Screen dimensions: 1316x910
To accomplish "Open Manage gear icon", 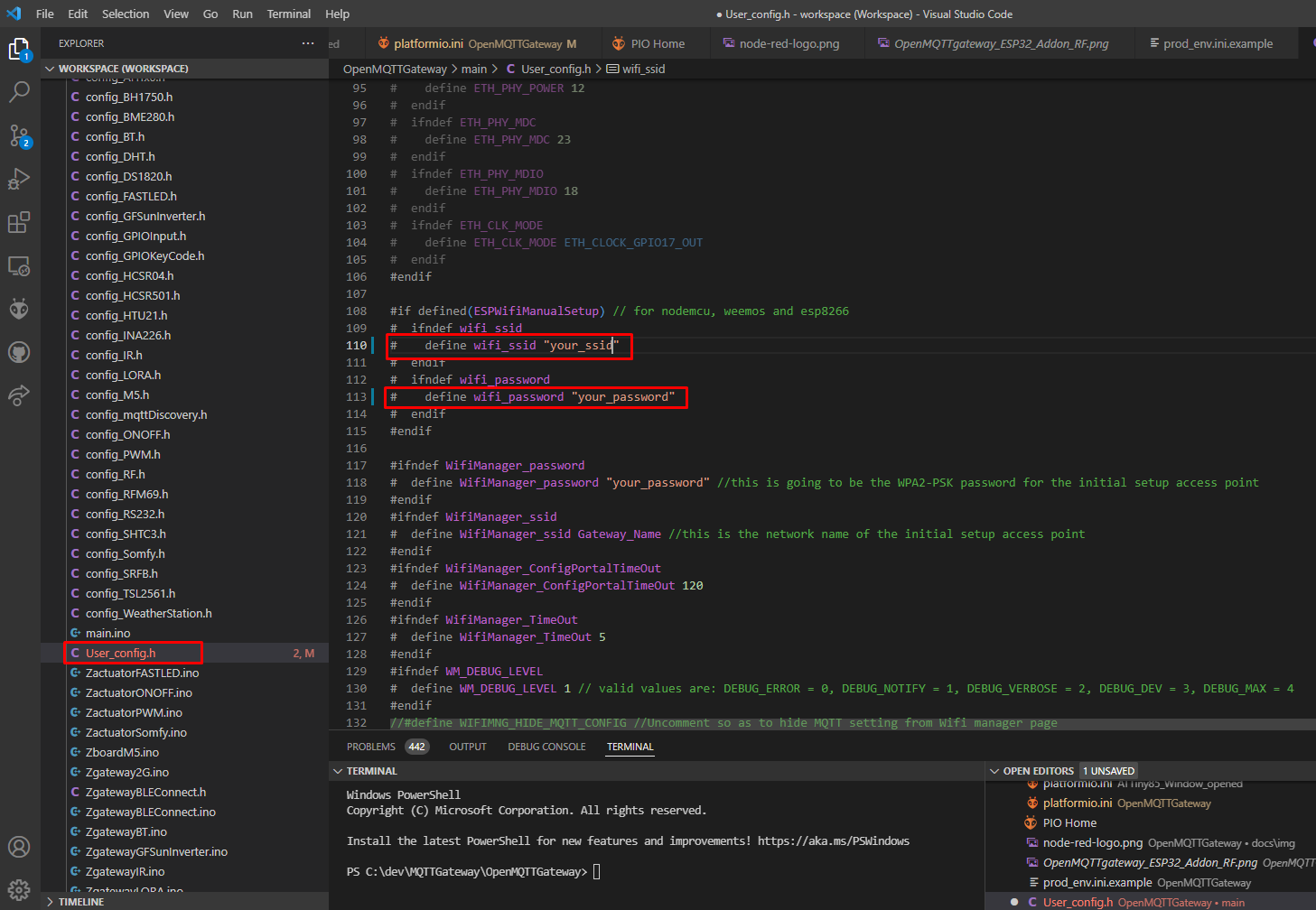I will click(x=19, y=890).
